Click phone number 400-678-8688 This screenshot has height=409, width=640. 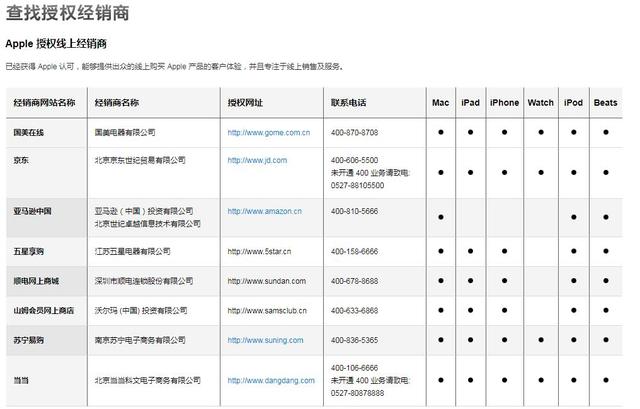(x=354, y=281)
